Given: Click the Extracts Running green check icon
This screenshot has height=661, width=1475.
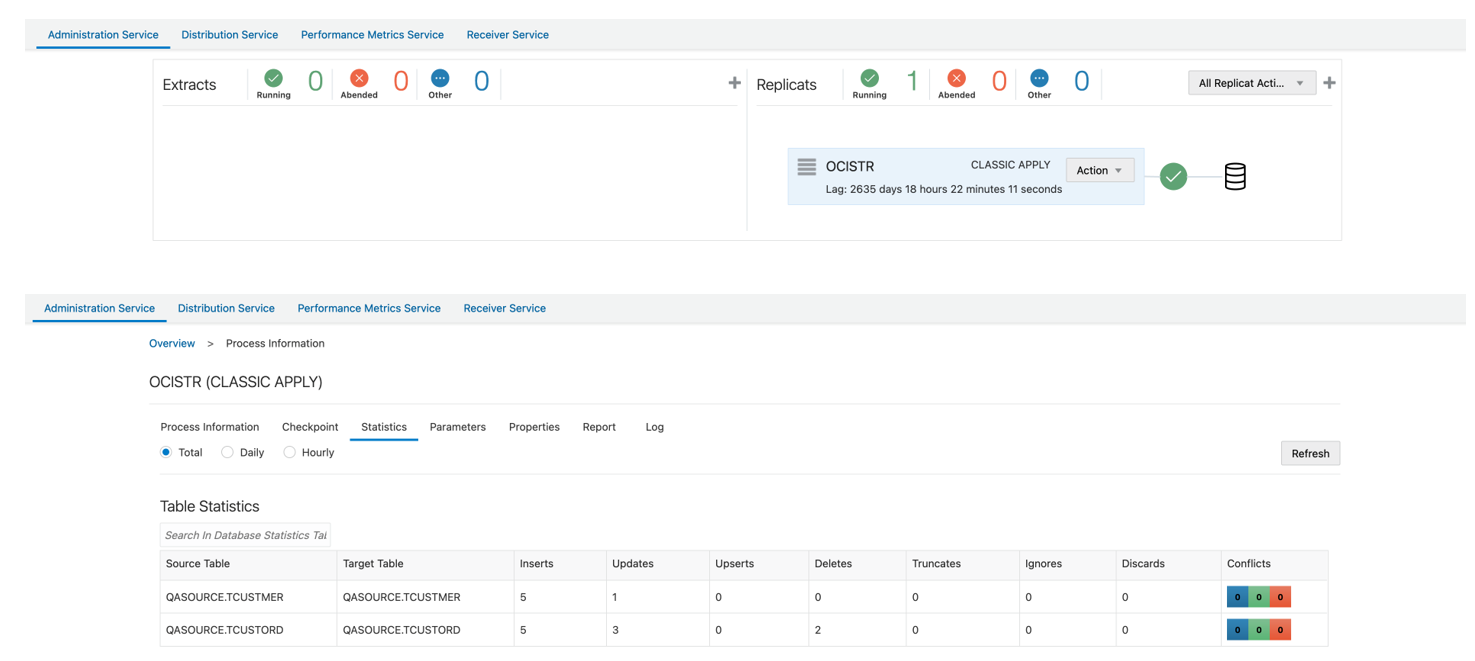Looking at the screenshot, I should pyautogui.click(x=273, y=77).
